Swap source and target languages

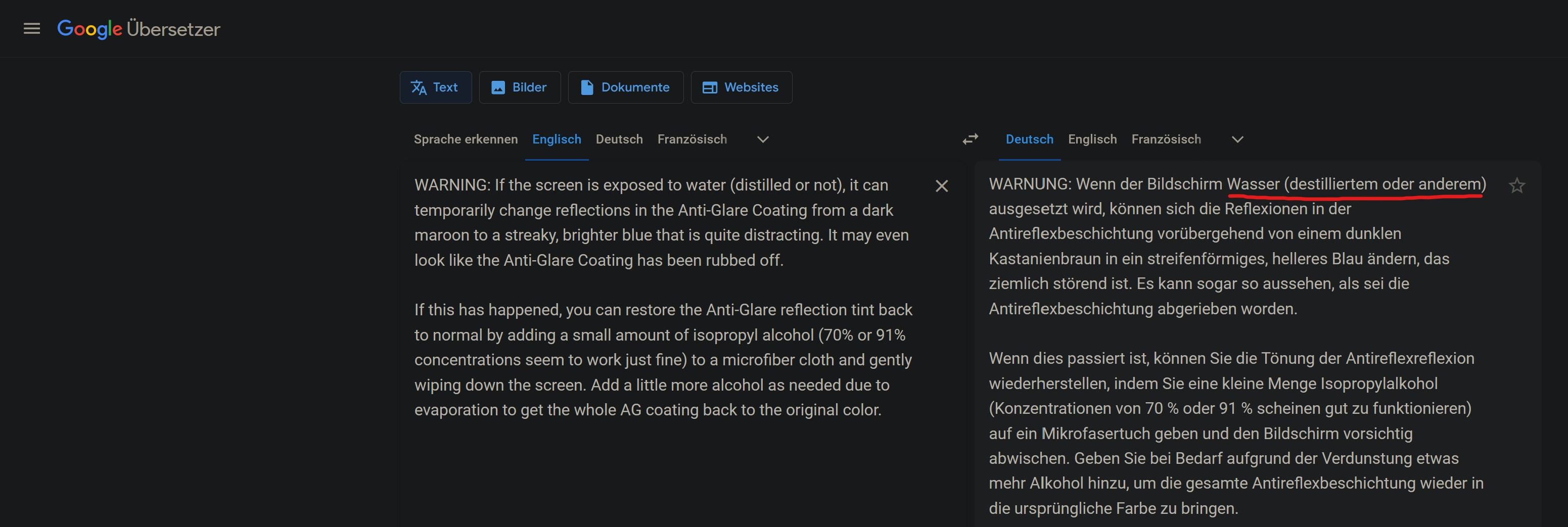[970, 139]
